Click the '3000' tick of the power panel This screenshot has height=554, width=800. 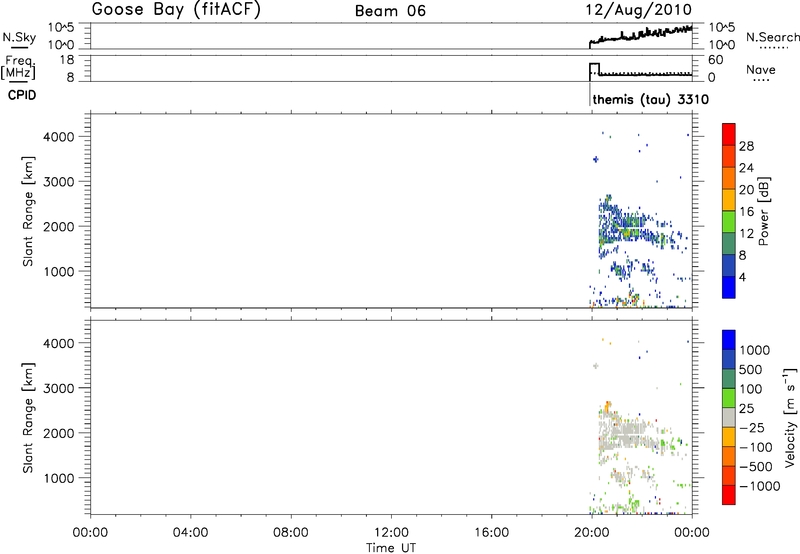[59, 182]
